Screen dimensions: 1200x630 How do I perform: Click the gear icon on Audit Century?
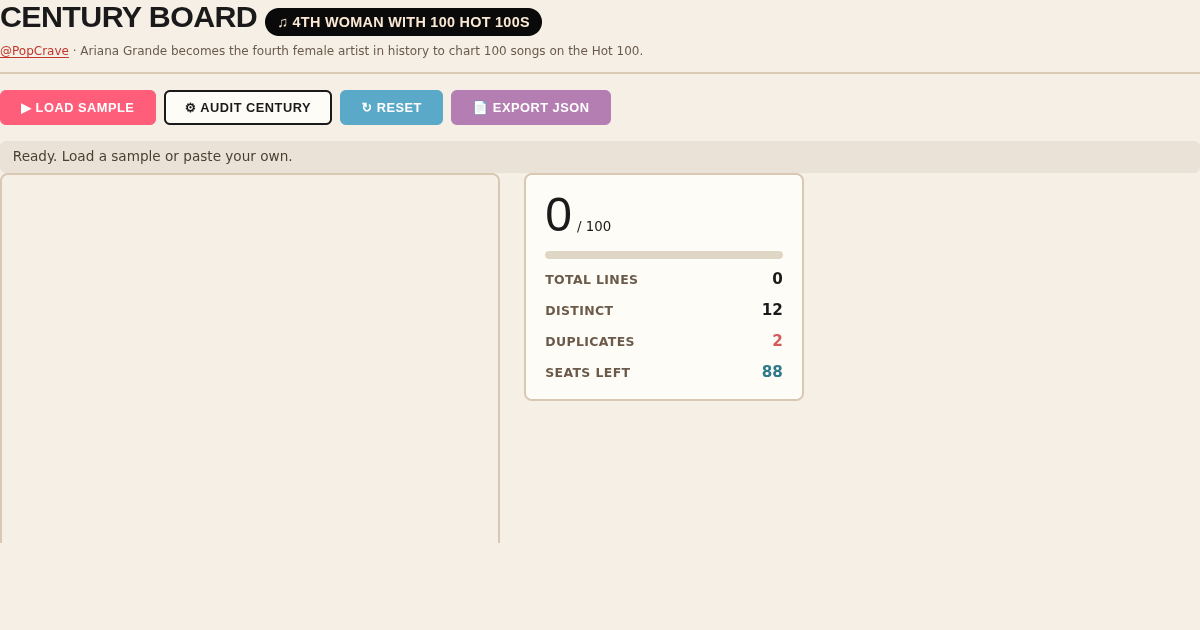click(190, 108)
